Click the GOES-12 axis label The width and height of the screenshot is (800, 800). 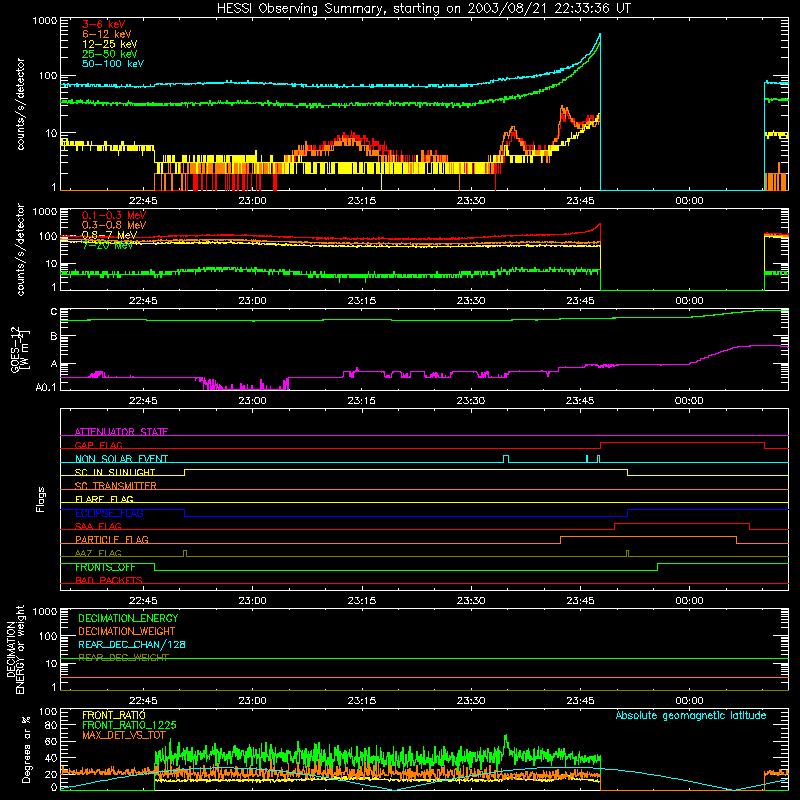[x=19, y=350]
